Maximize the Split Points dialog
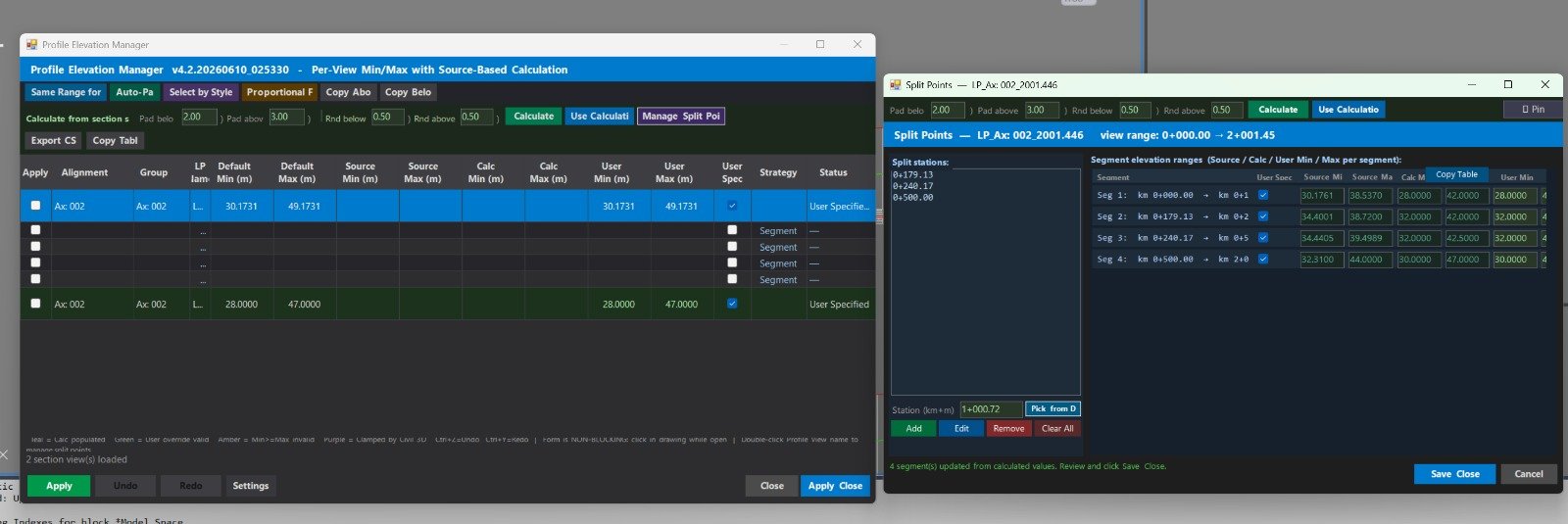The height and width of the screenshot is (524, 1568). (1507, 84)
